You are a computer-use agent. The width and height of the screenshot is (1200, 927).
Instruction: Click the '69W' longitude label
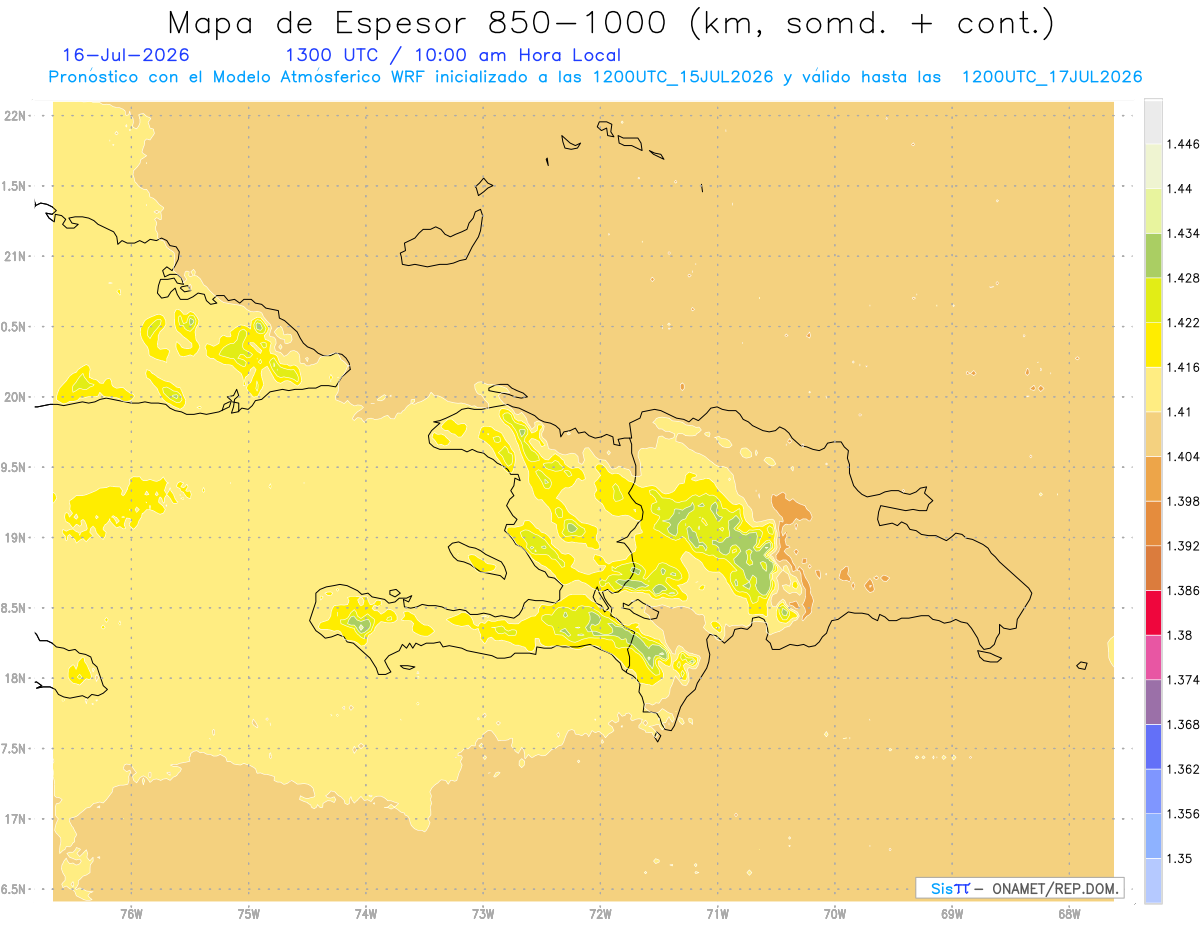[952, 914]
